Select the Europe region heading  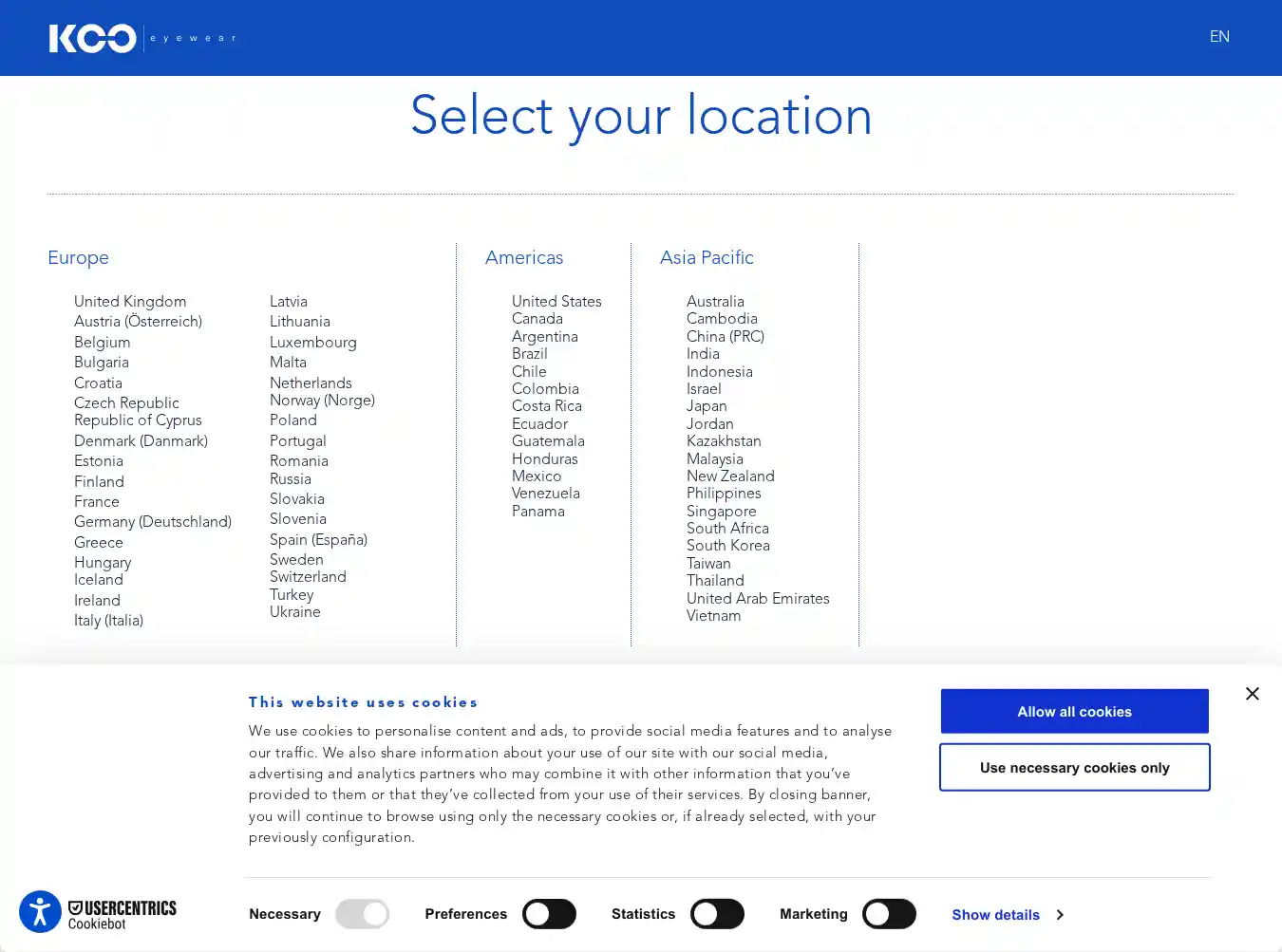78,257
